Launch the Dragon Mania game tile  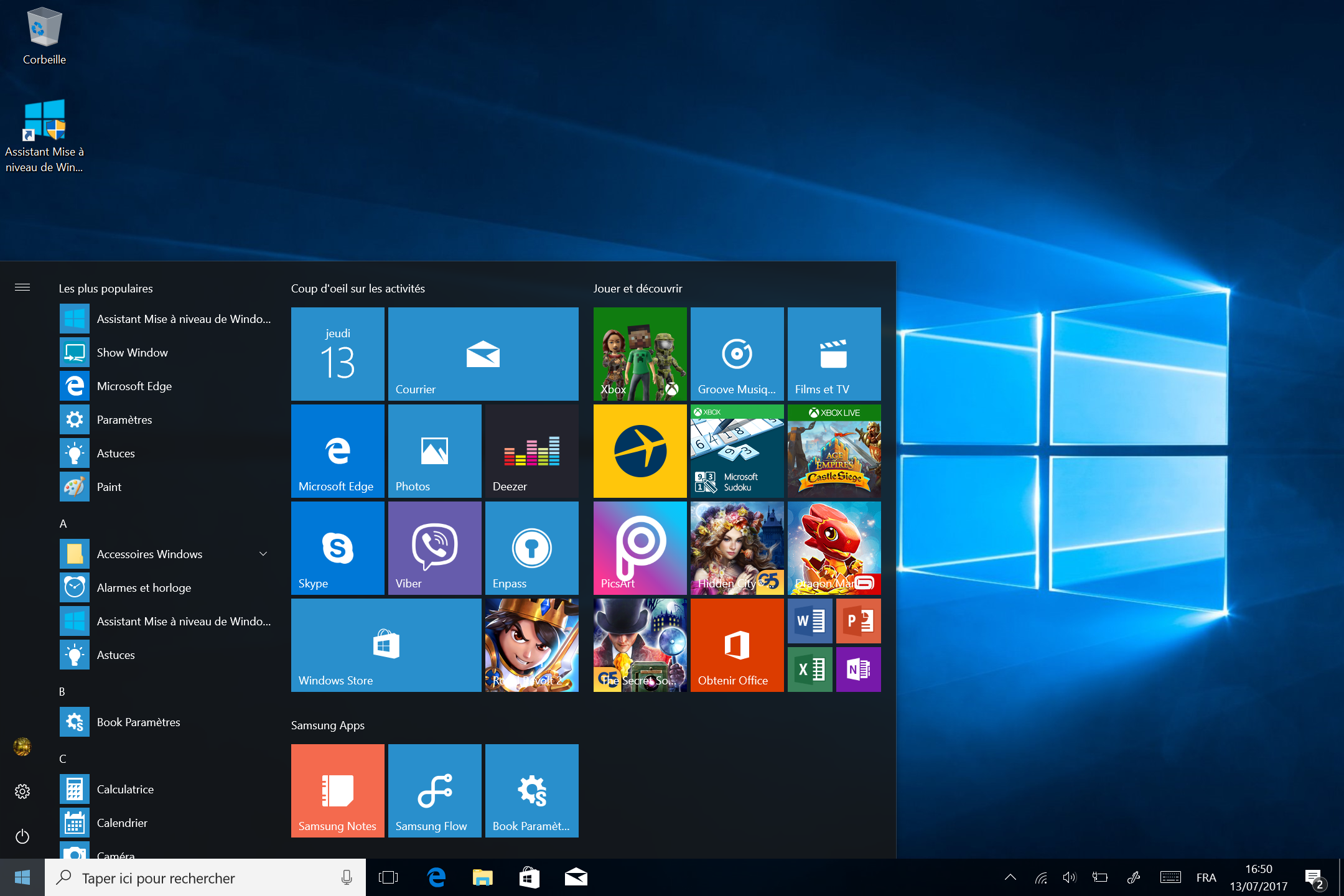tap(834, 548)
